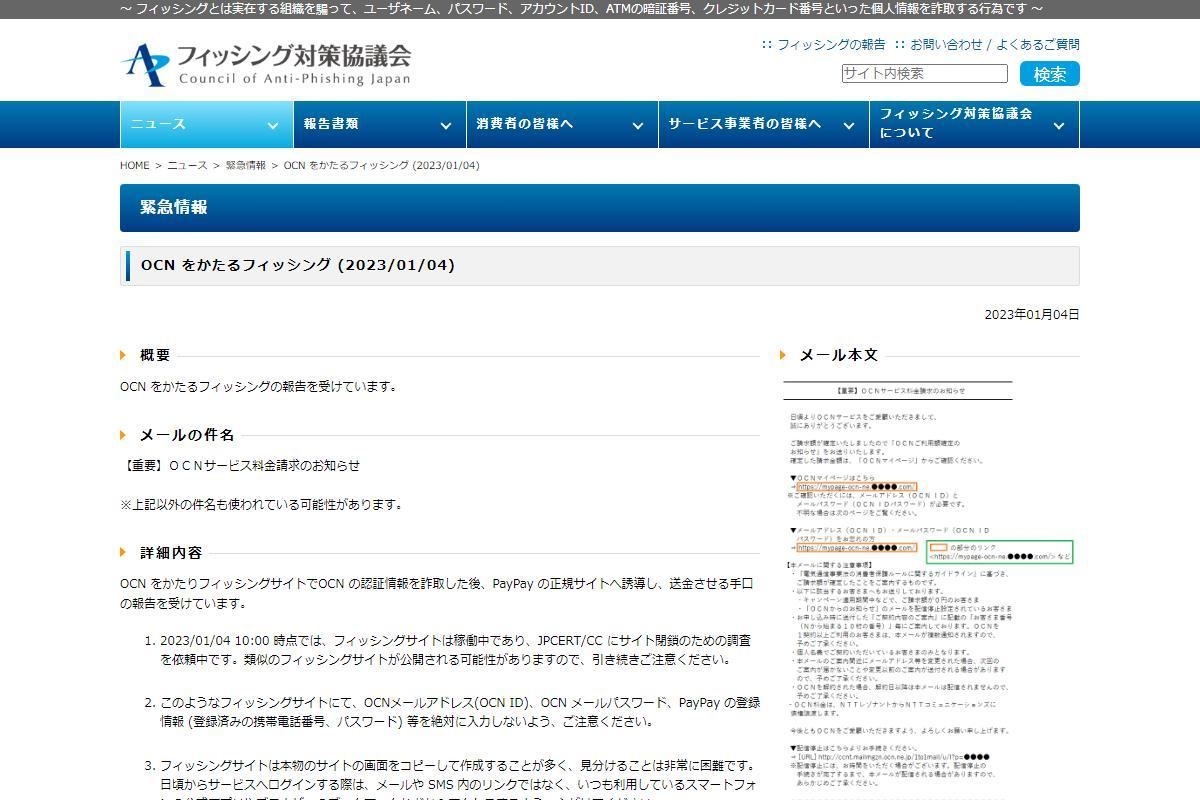Image resolution: width=1200 pixels, height=800 pixels.
Task: Click the メールの件名 section heading
Action: point(187,435)
